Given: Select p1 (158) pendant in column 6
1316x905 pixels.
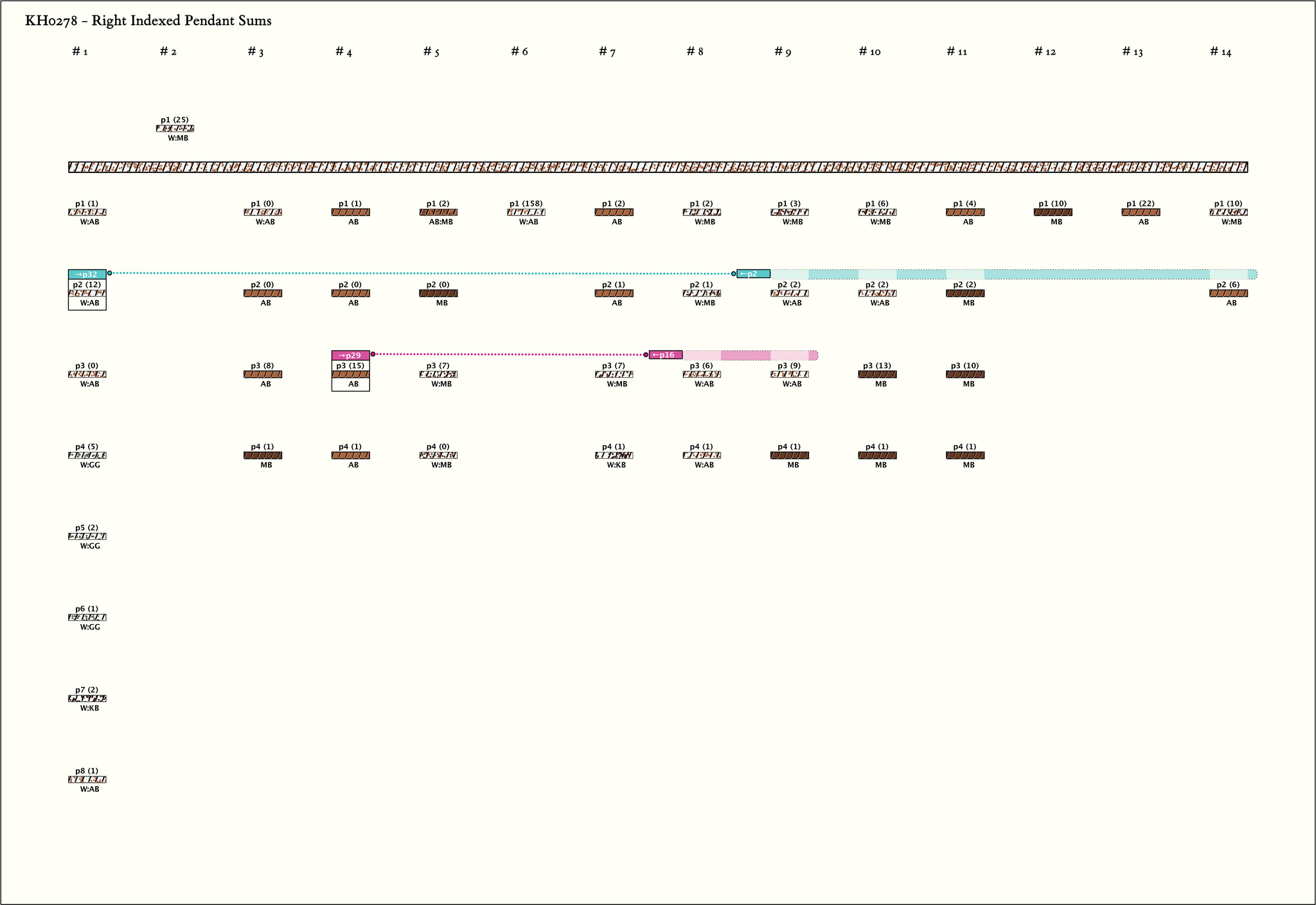Looking at the screenshot, I should click(526, 212).
